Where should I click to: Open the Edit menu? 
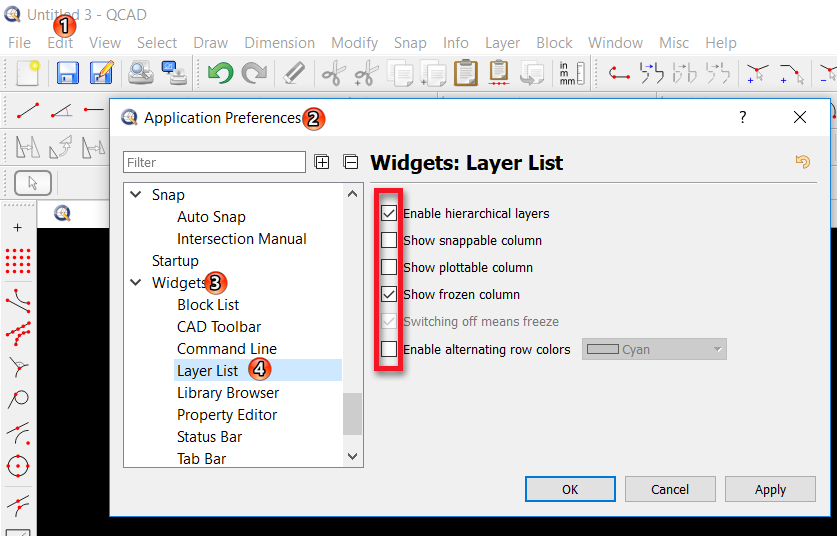pyautogui.click(x=60, y=43)
